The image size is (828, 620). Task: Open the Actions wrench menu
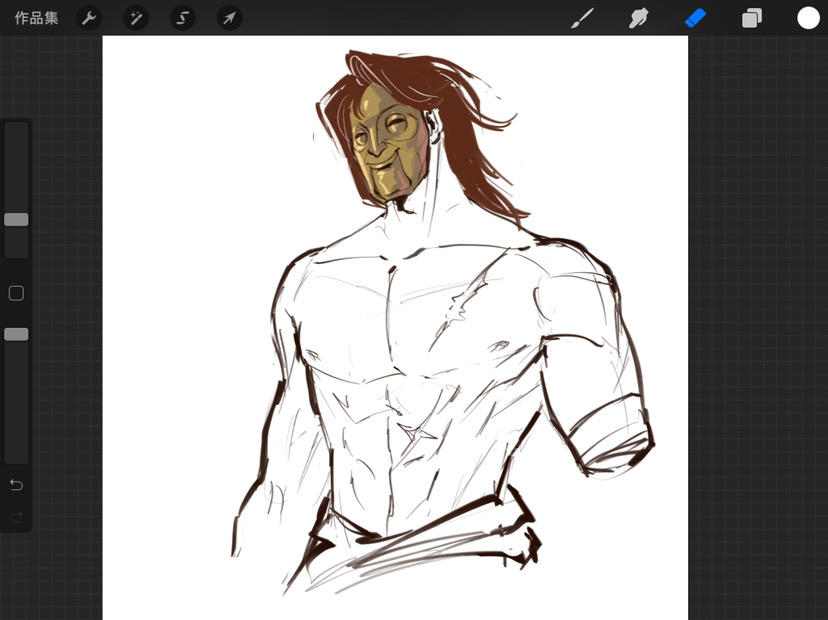89,18
